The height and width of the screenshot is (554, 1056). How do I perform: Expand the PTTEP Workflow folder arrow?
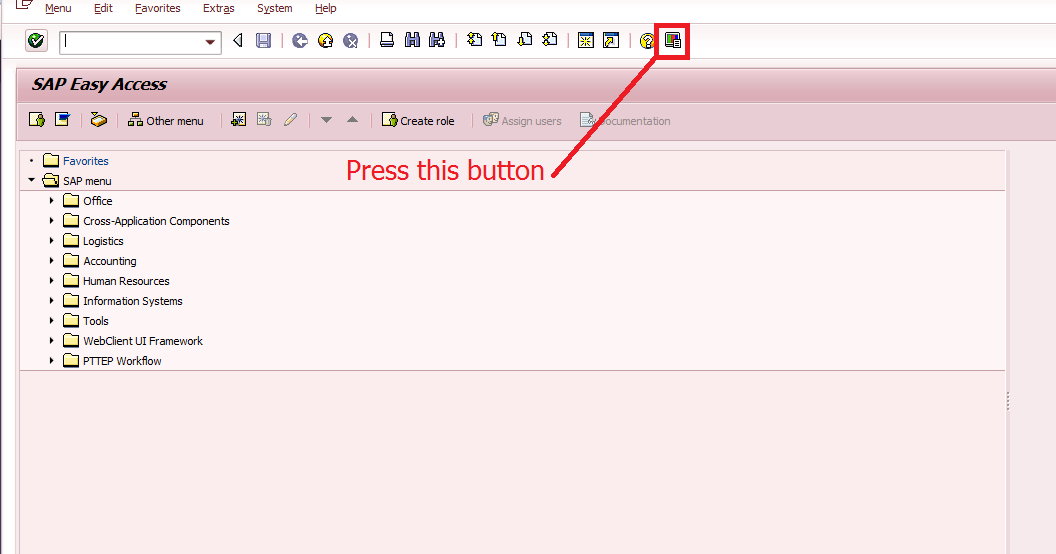pos(51,360)
